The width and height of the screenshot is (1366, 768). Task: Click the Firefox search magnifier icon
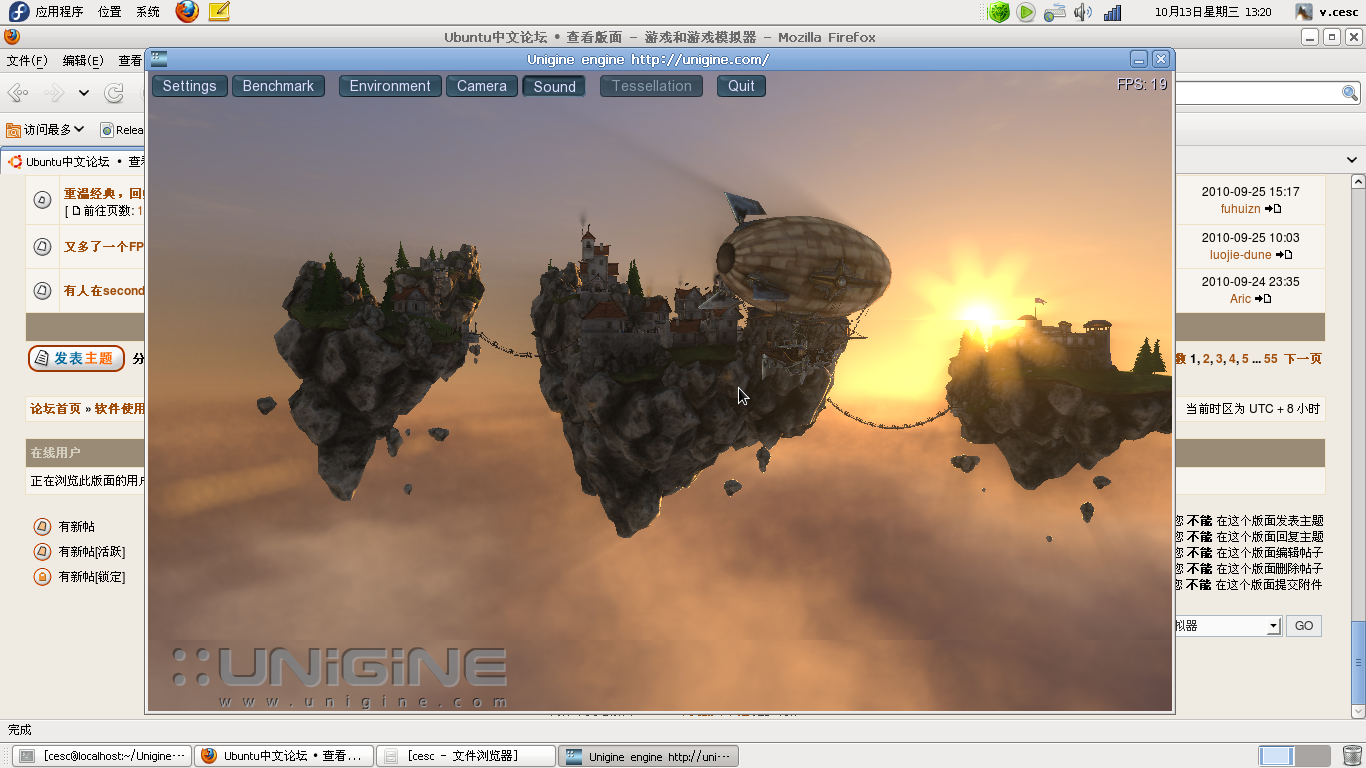pyautogui.click(x=1350, y=93)
